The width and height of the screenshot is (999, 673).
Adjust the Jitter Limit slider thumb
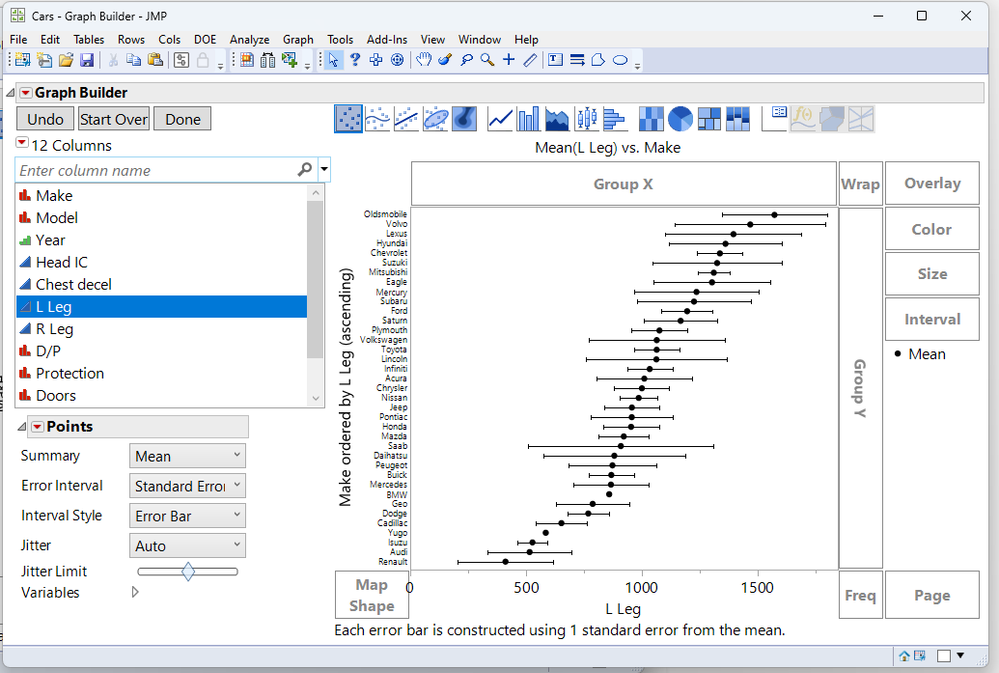click(x=188, y=572)
